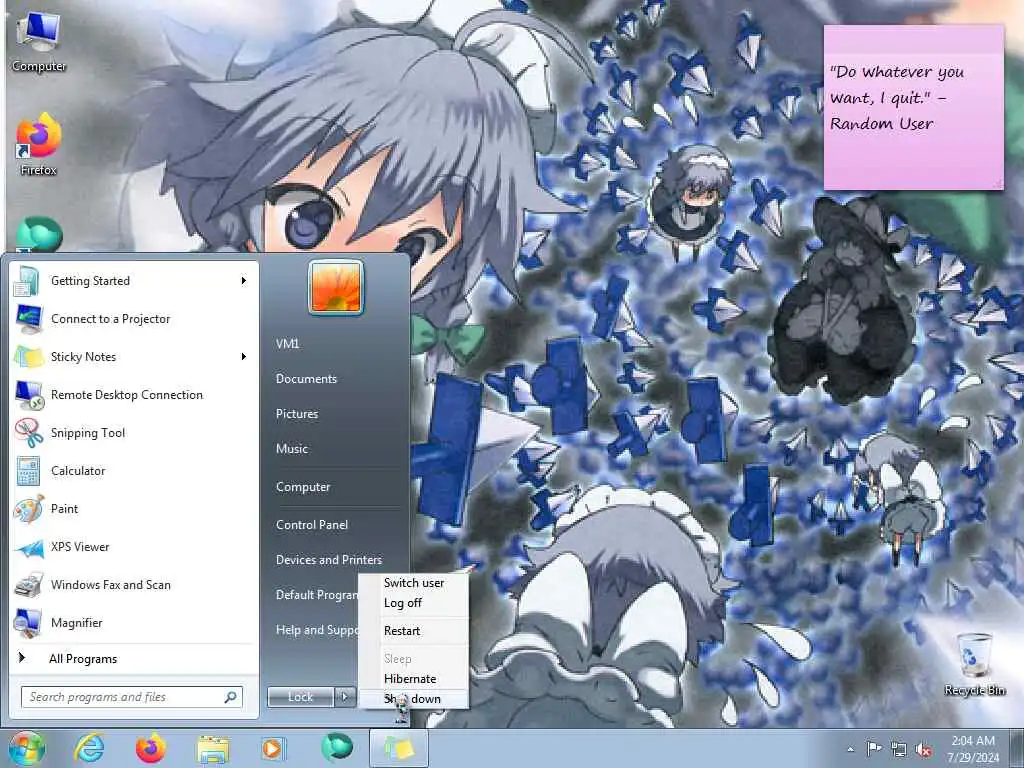Click the Sticky Notes icon in Start menu
The width and height of the screenshot is (1024, 768).
coord(28,357)
